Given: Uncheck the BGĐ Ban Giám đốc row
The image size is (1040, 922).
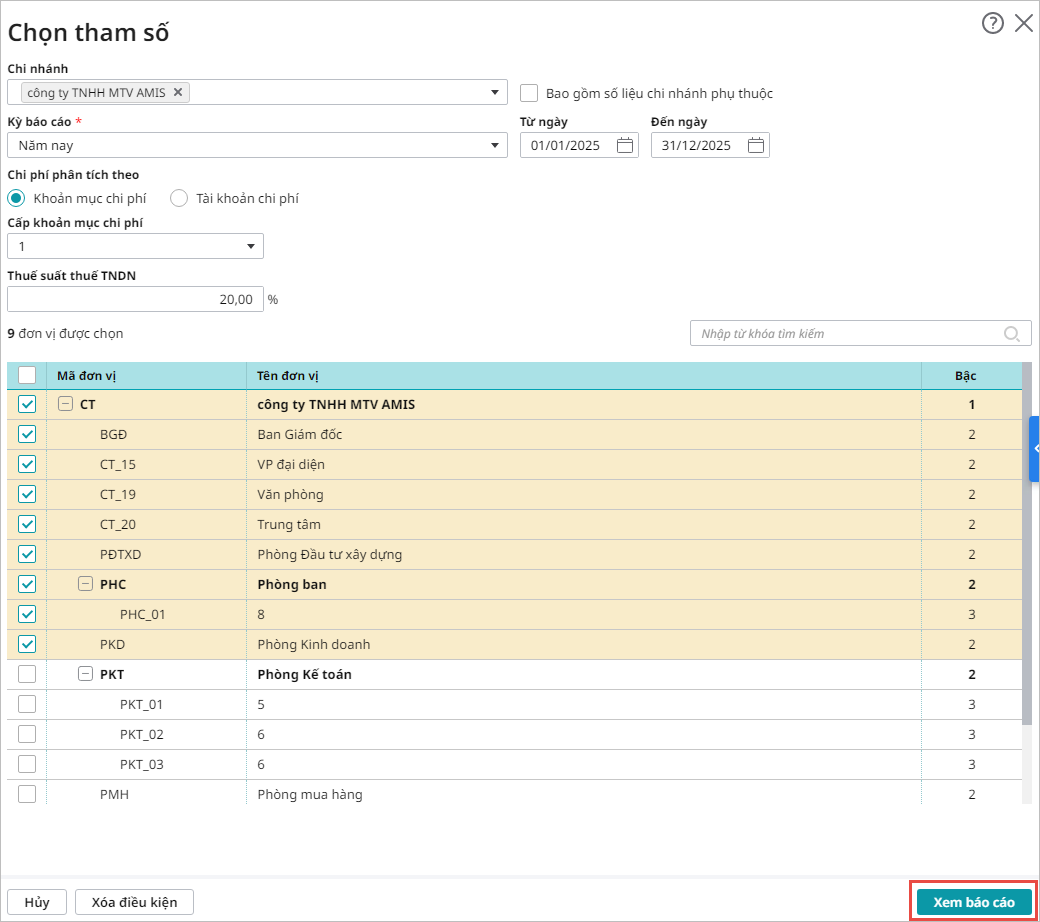Looking at the screenshot, I should (27, 434).
